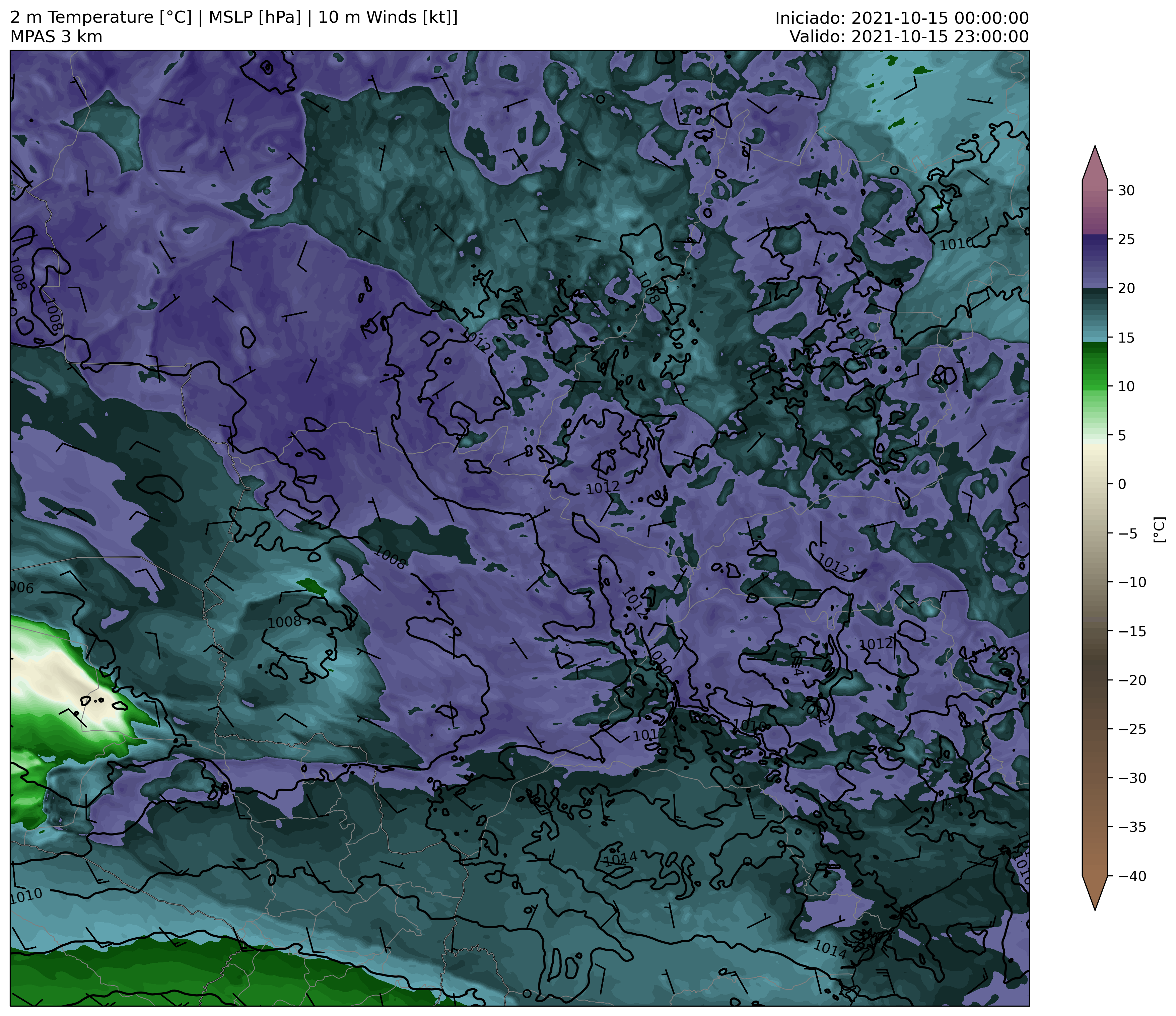Image resolution: width=1176 pixels, height=1016 pixels.
Task: Click the colorbar tick label '−30'
Action: point(1132,778)
